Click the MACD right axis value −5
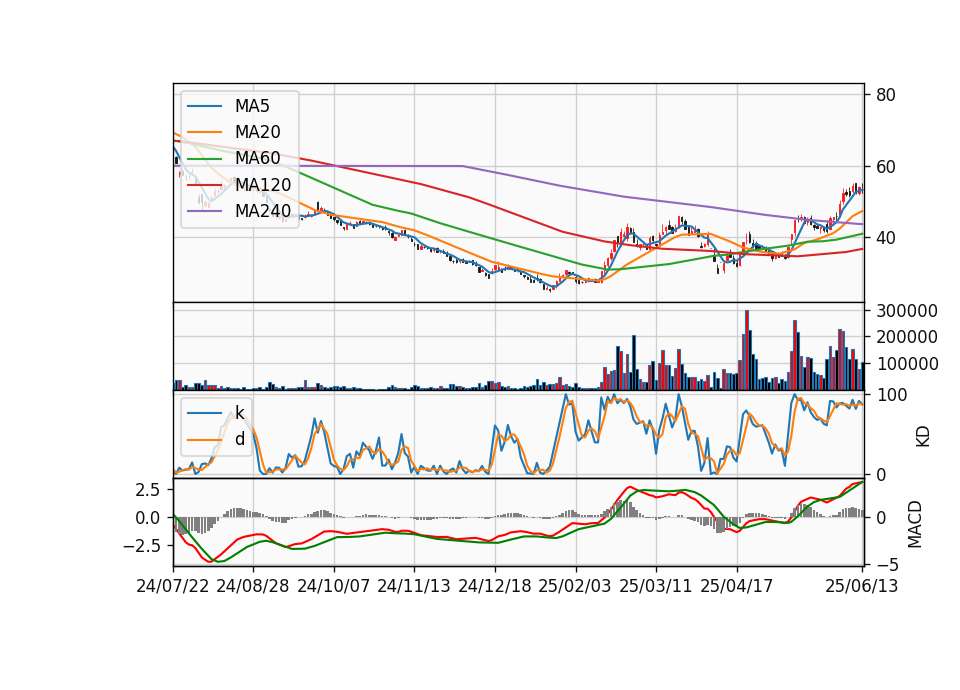Image resolution: width=960 pixels, height=690 pixels. [x=888, y=564]
